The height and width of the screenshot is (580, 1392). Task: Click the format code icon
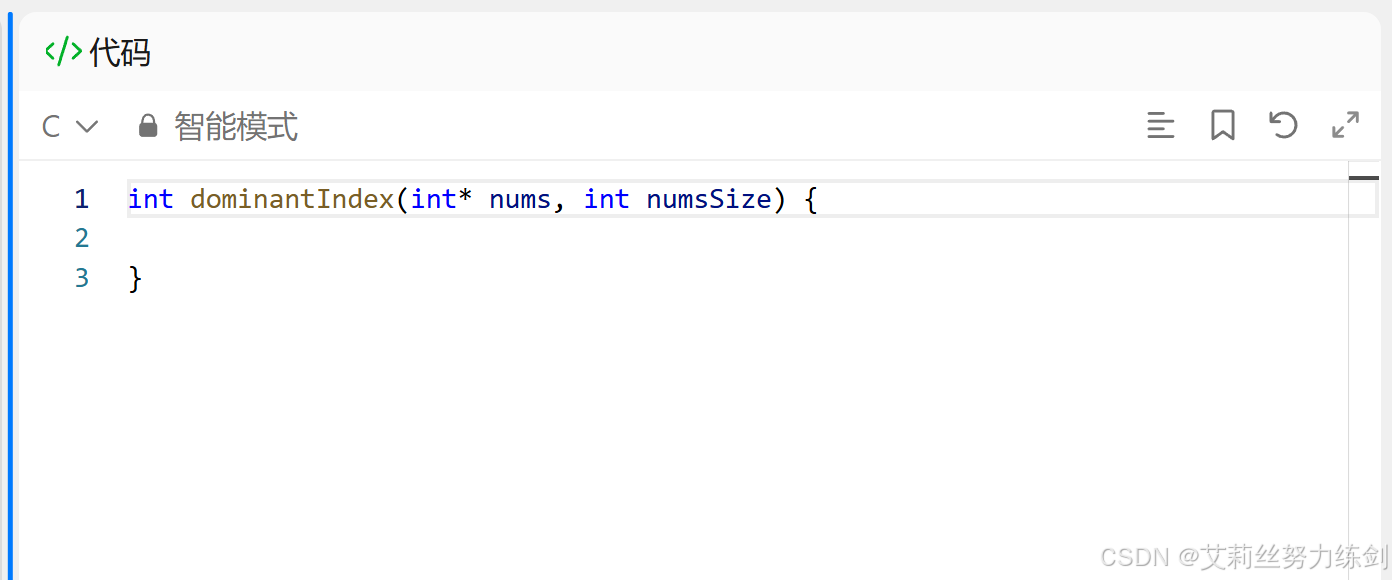point(1160,126)
